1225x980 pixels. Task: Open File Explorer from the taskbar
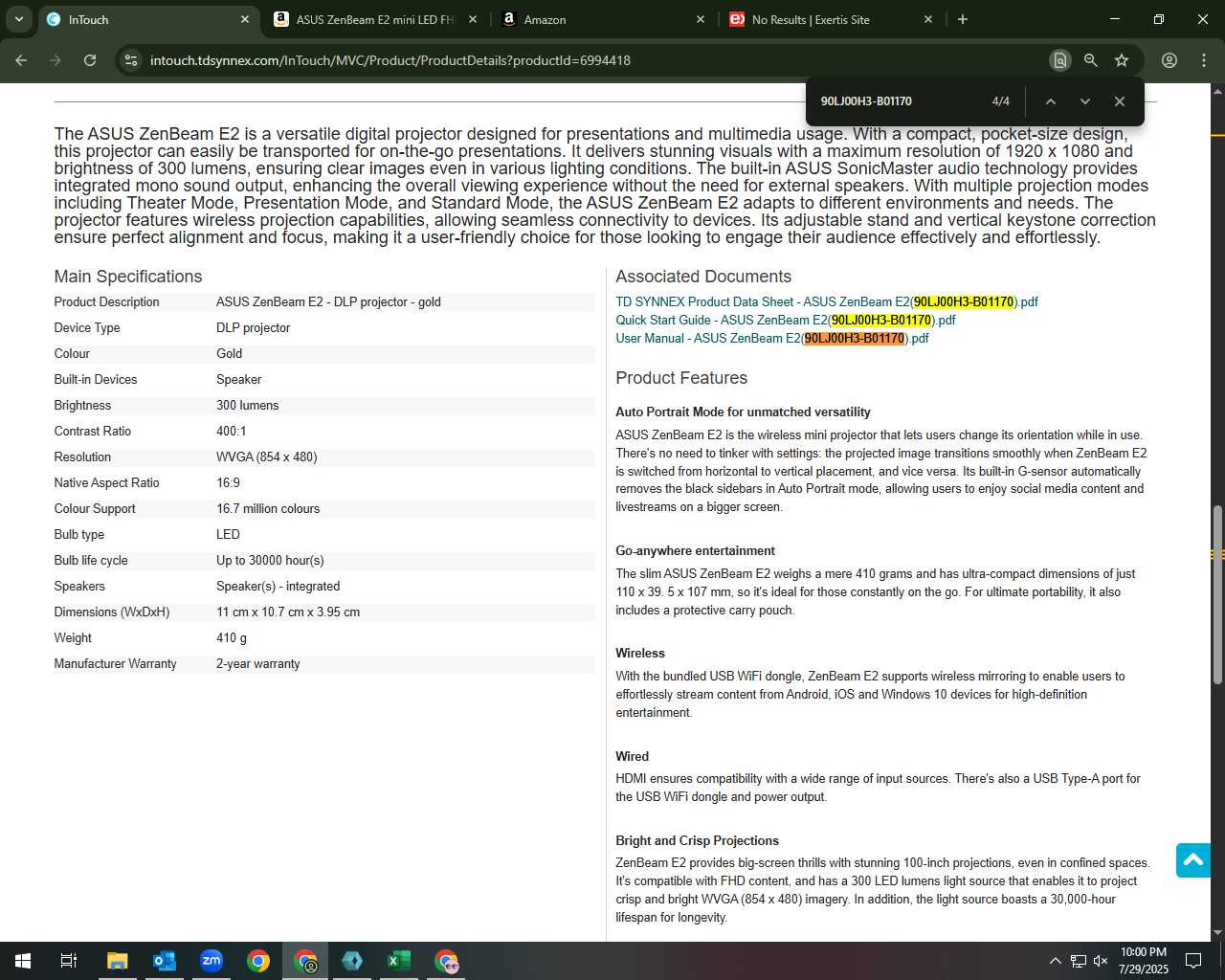point(117,961)
